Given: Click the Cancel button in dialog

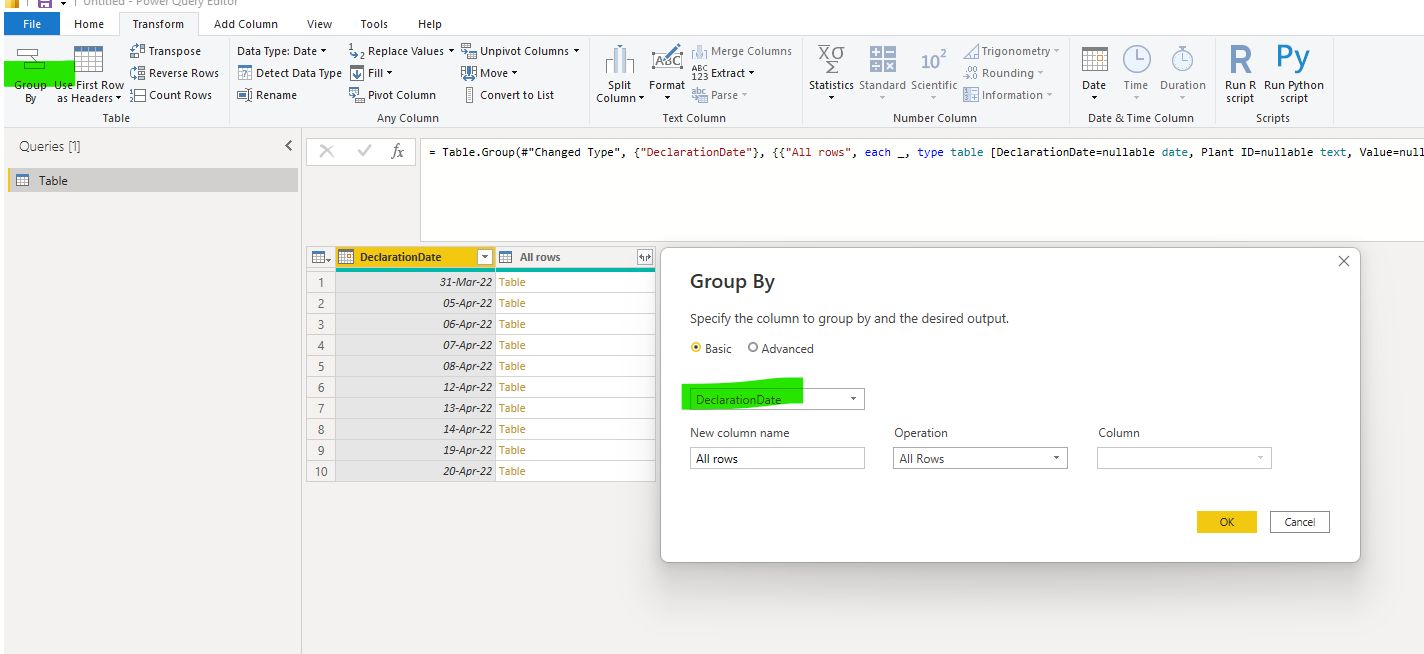Looking at the screenshot, I should click(1300, 522).
